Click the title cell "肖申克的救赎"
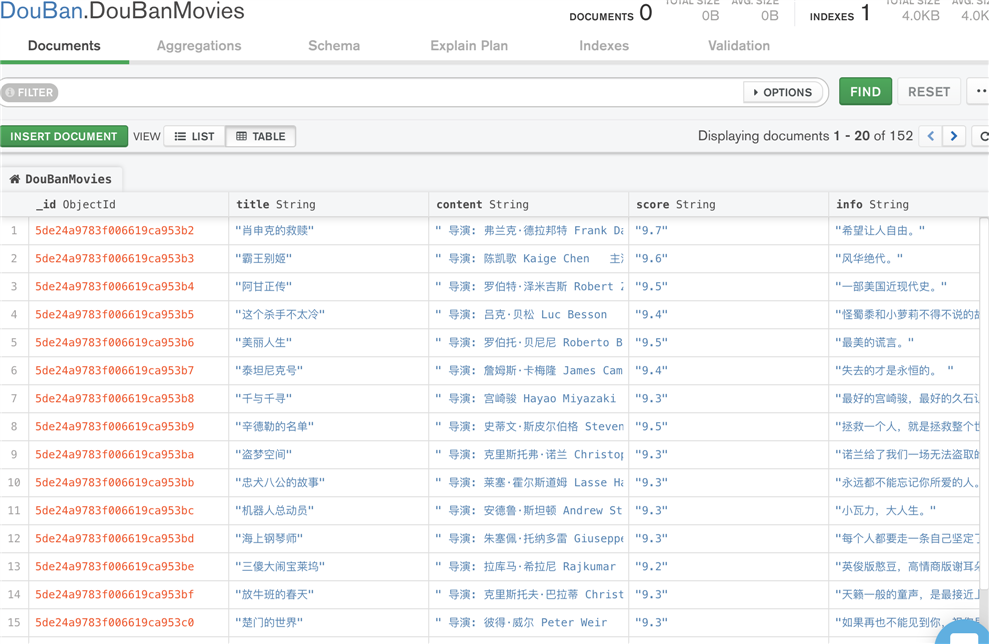The width and height of the screenshot is (989, 644). click(328, 230)
